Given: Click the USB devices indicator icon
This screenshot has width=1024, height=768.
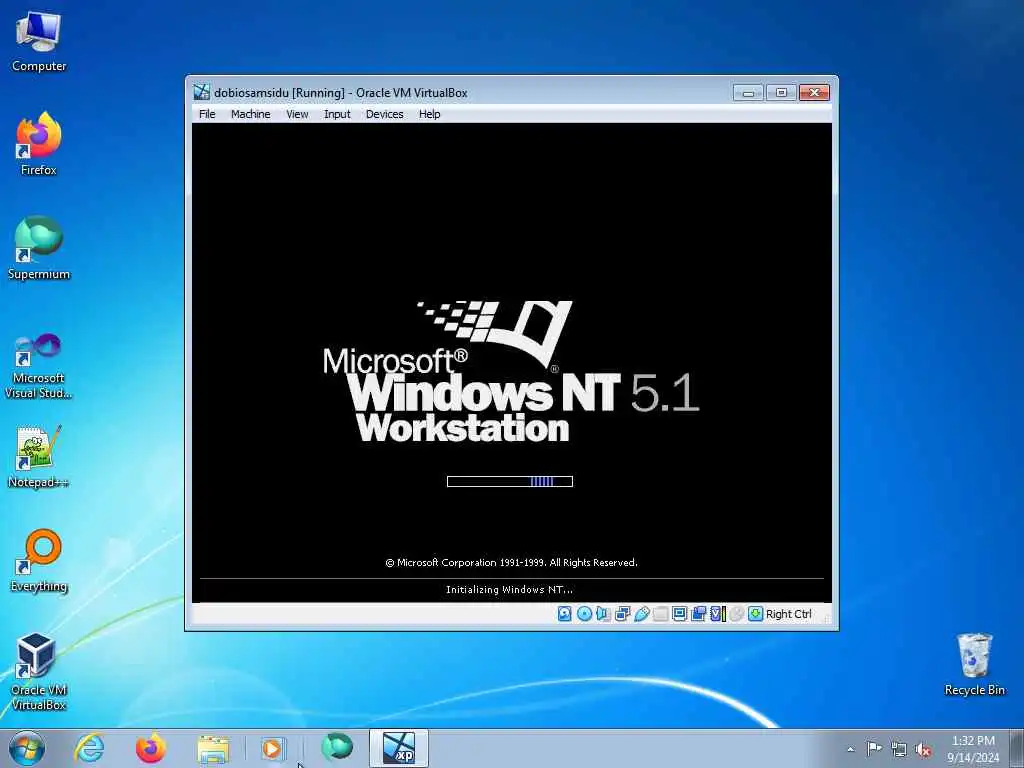Looking at the screenshot, I should coord(642,614).
